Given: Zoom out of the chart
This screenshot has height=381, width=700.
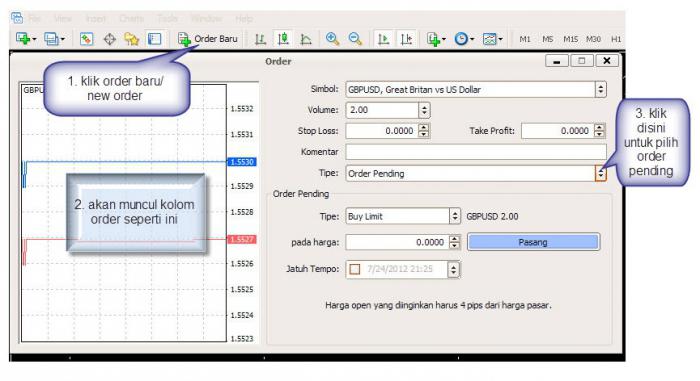Looking at the screenshot, I should (x=355, y=39).
